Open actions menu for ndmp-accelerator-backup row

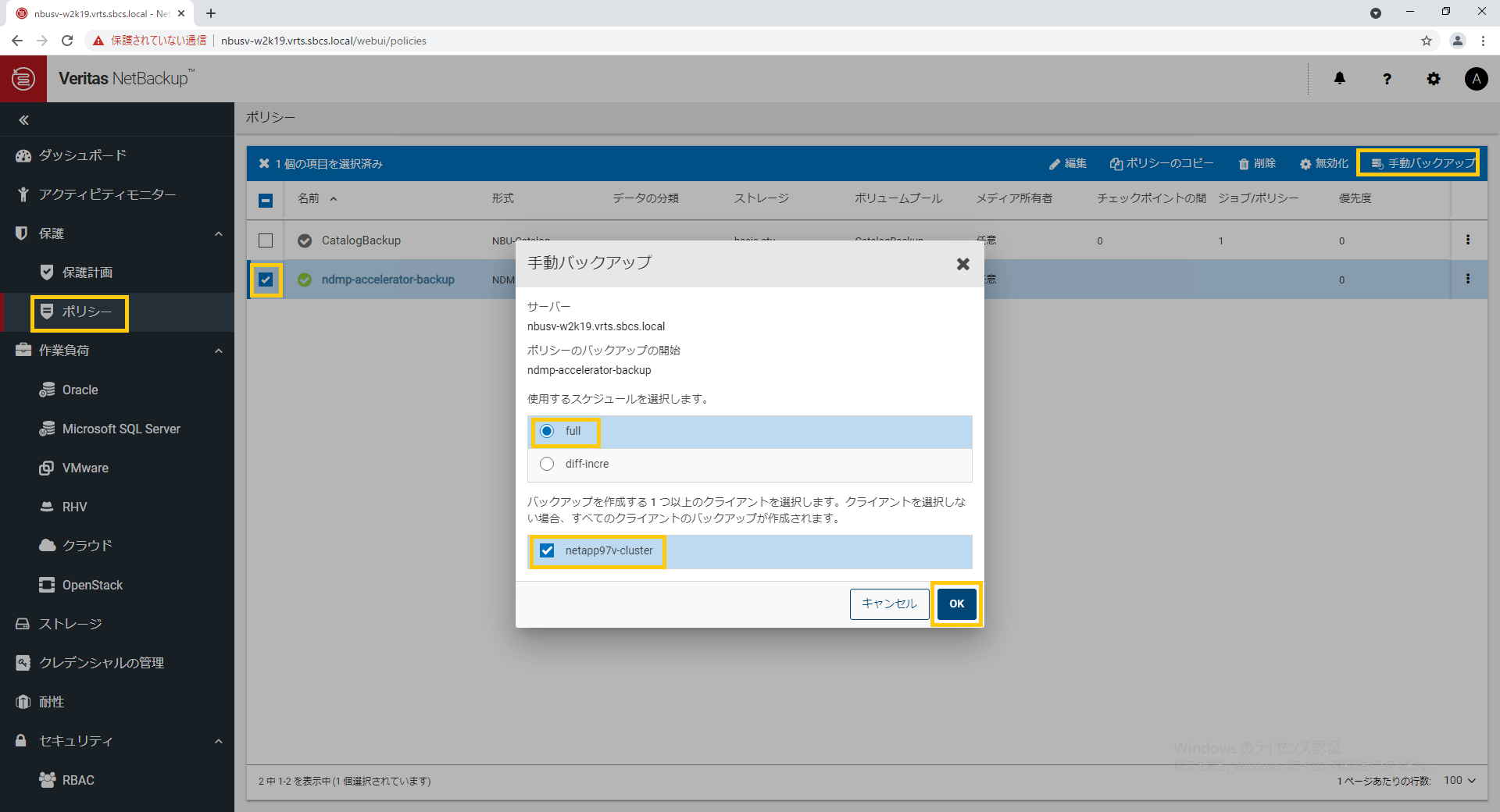point(1468,279)
